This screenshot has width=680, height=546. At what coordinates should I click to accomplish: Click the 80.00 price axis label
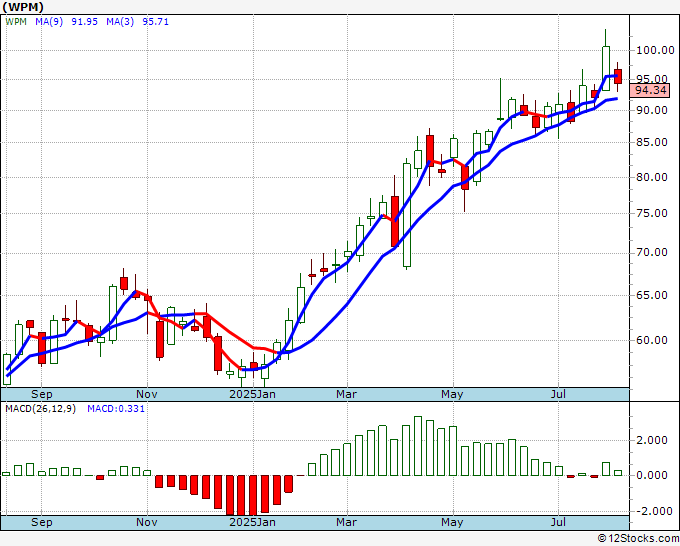click(652, 177)
